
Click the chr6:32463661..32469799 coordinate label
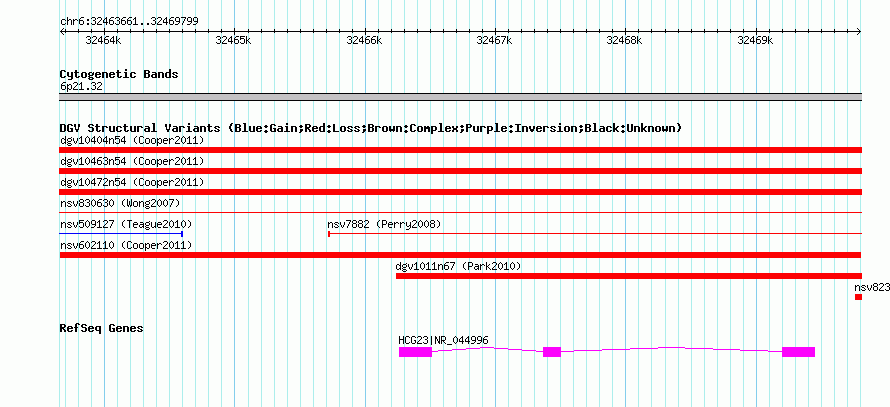129,22
